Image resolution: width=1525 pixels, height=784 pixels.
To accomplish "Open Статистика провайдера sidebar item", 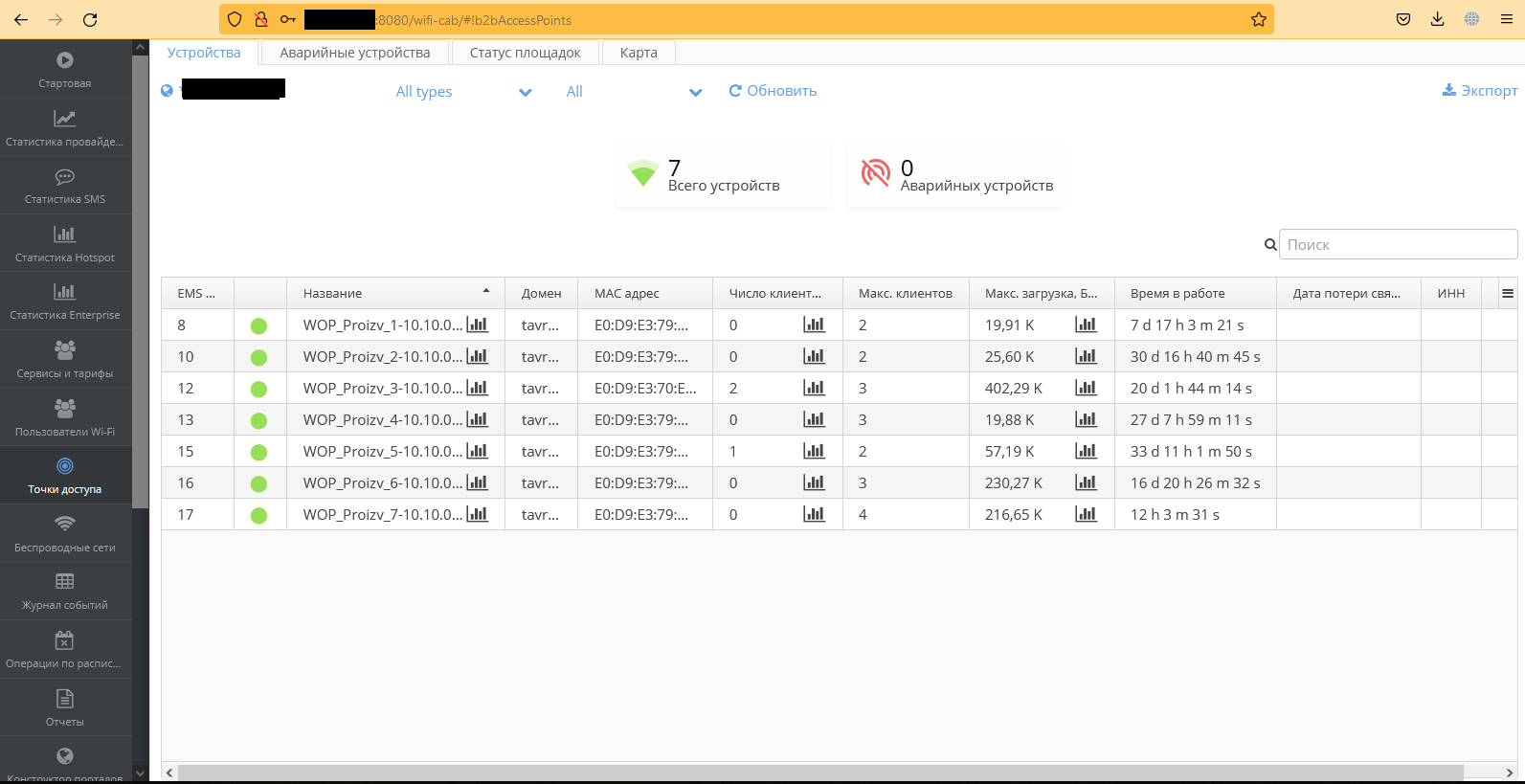I will click(x=65, y=128).
